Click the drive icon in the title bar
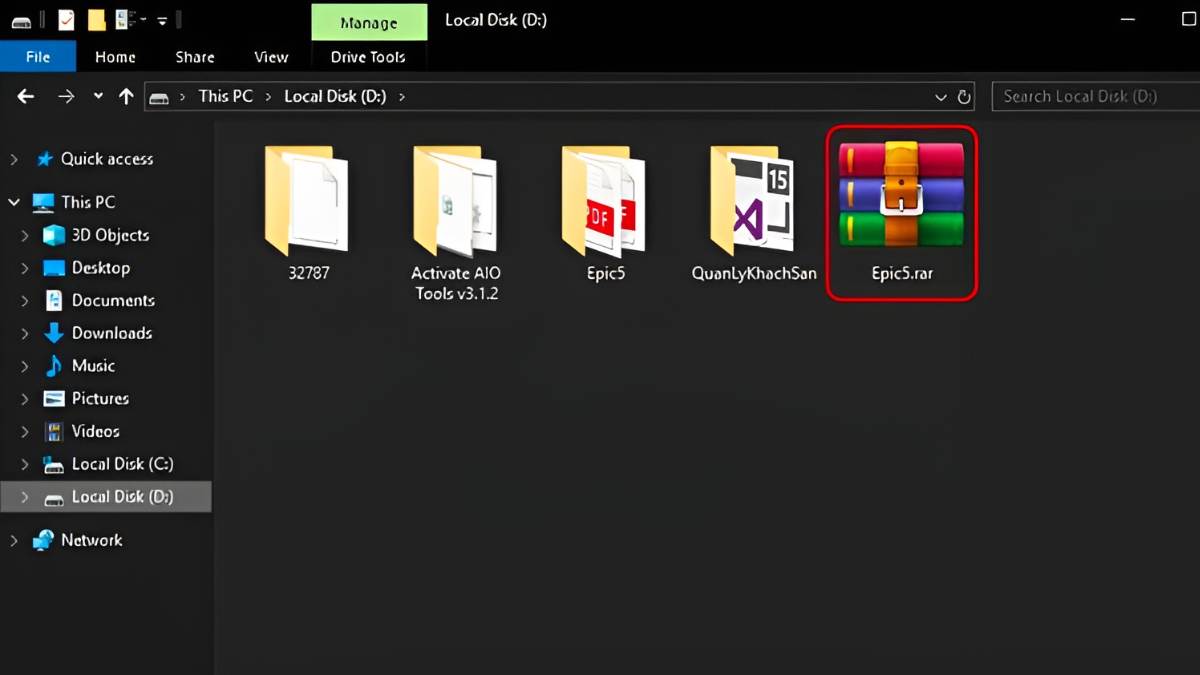 coord(21,20)
